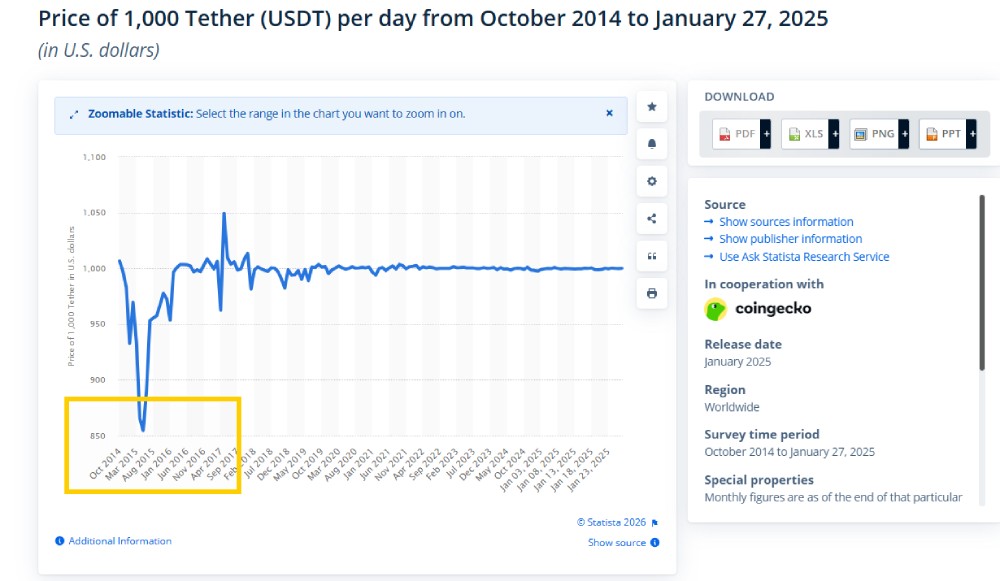Print the chart with printer icon
The image size is (1000, 581).
pos(652,293)
